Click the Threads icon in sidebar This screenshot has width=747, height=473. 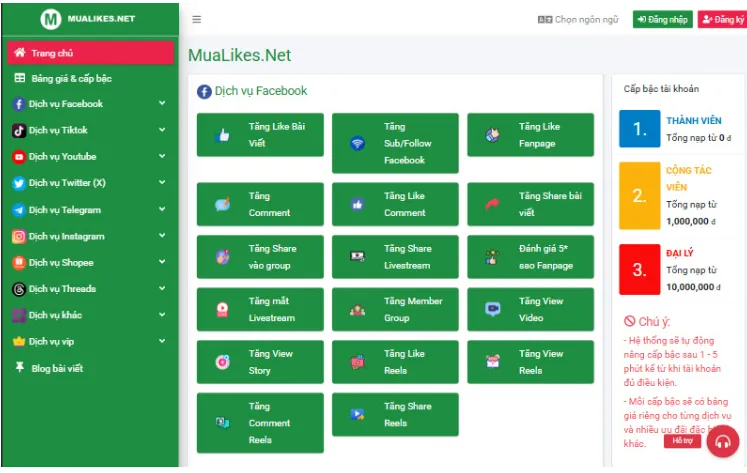(x=19, y=289)
